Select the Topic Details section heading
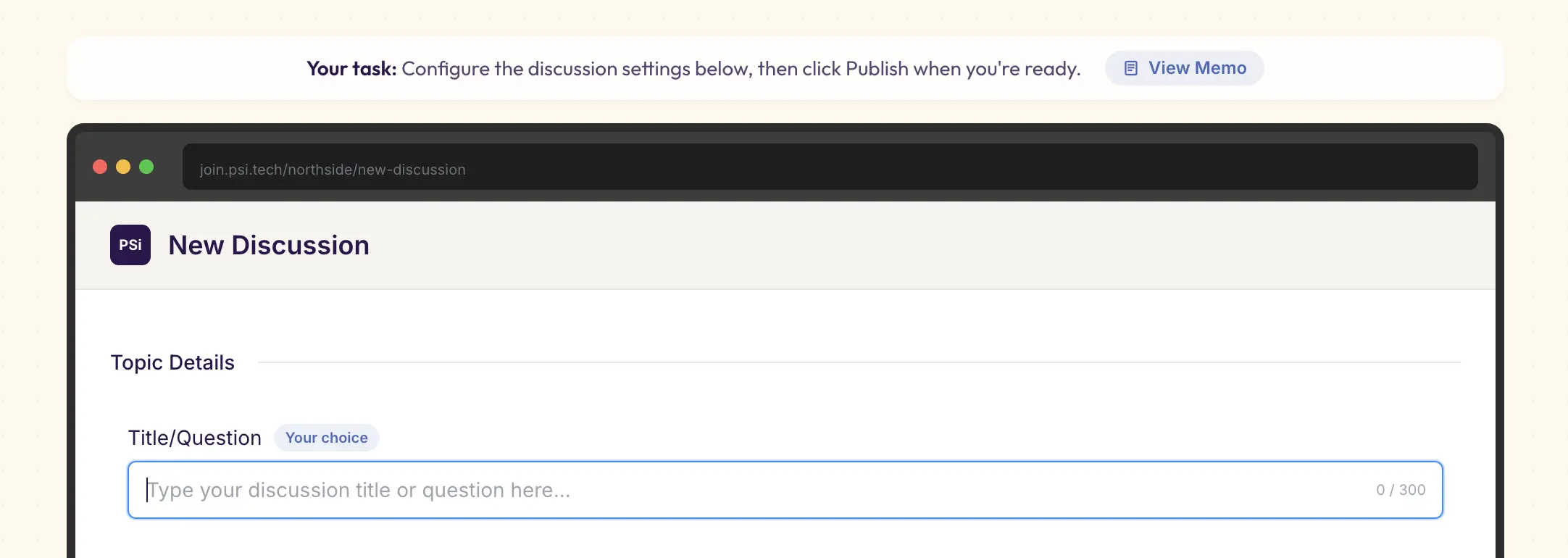Image resolution: width=1568 pixels, height=558 pixels. (x=172, y=362)
